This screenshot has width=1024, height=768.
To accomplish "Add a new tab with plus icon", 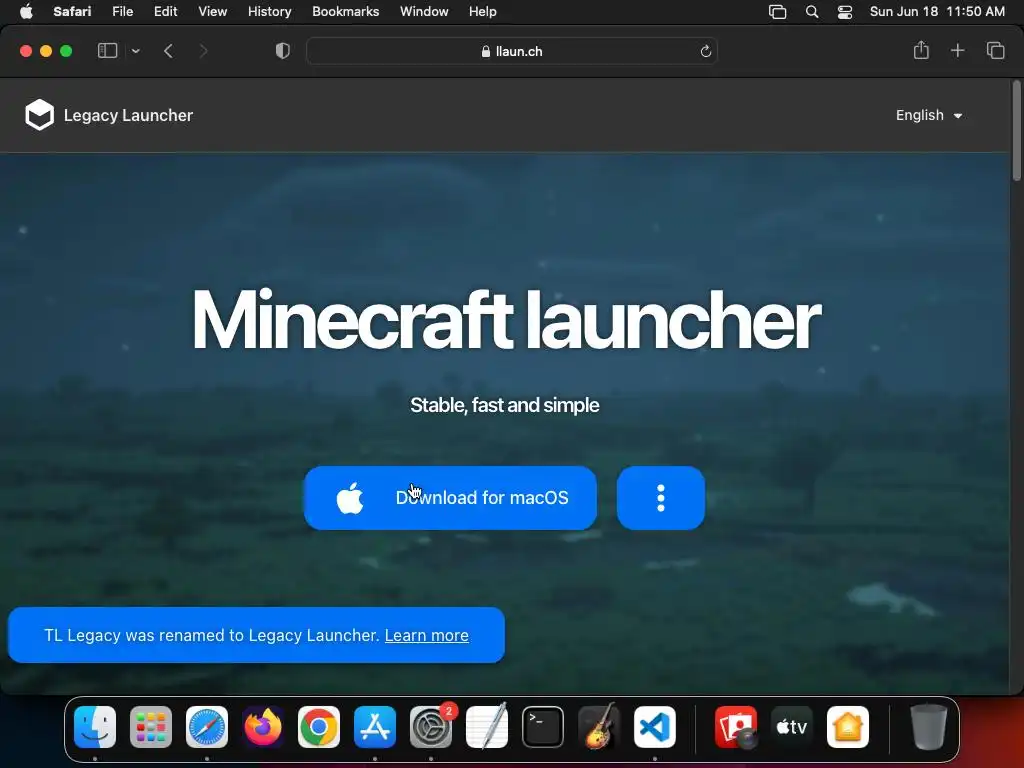I will click(x=957, y=50).
